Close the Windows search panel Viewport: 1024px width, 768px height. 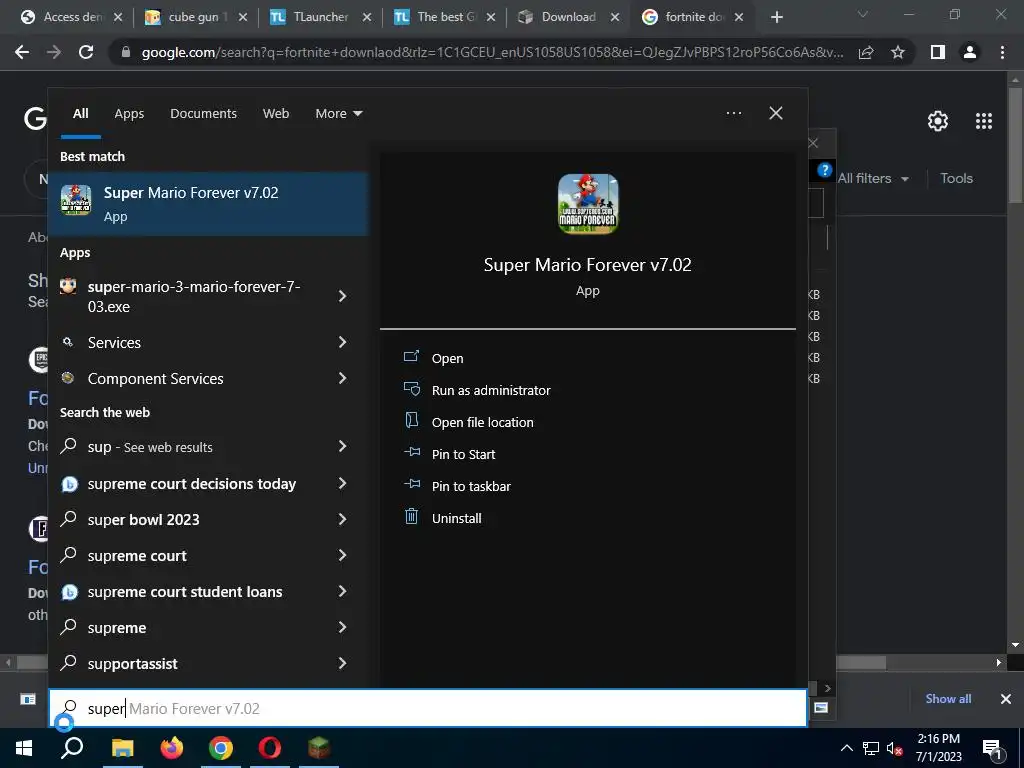pos(776,113)
